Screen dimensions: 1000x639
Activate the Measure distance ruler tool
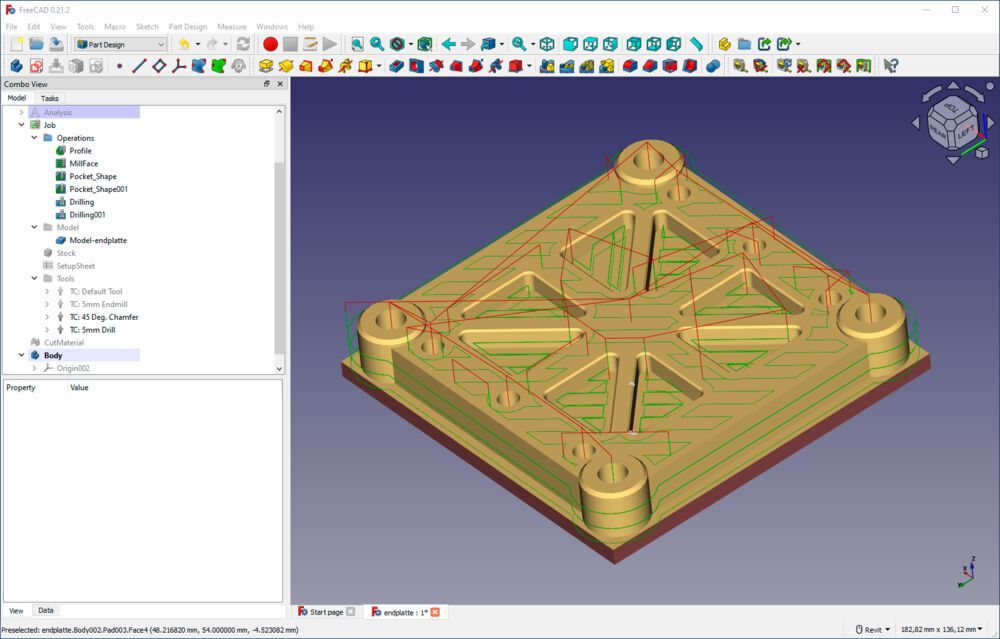click(x=696, y=44)
